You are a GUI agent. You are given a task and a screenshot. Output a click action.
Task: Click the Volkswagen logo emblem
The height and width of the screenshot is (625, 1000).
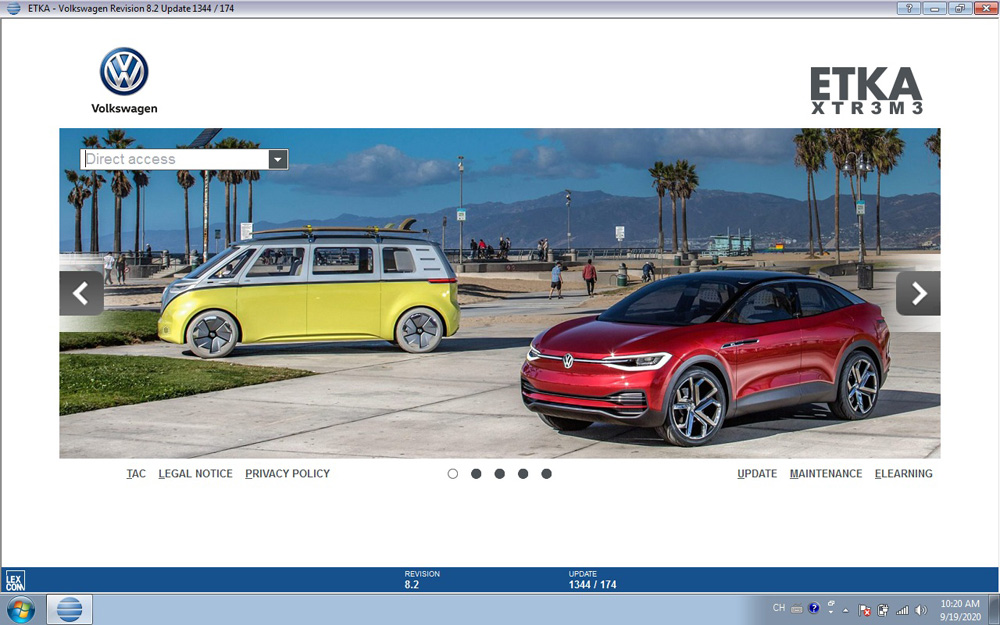click(x=124, y=71)
